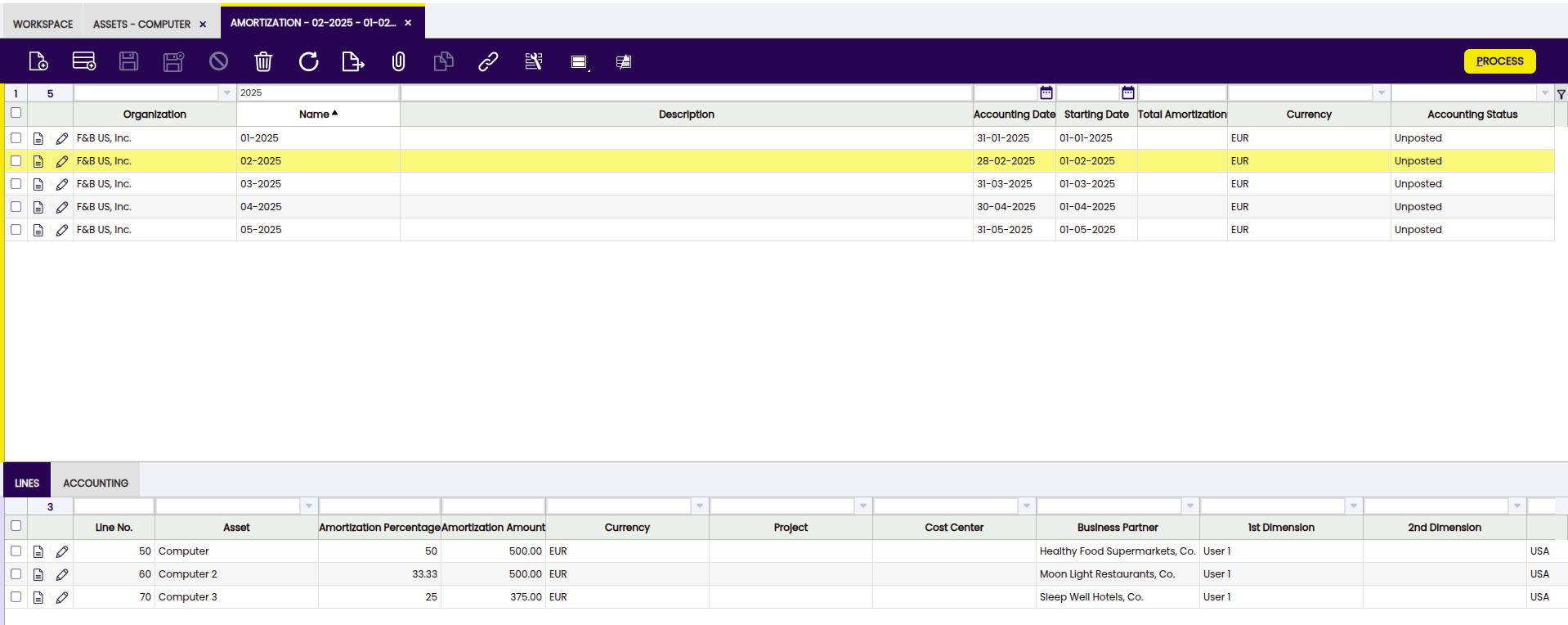This screenshot has height=625, width=1568.
Task: Click the toggle form view toolbar icon
Action: [580, 62]
